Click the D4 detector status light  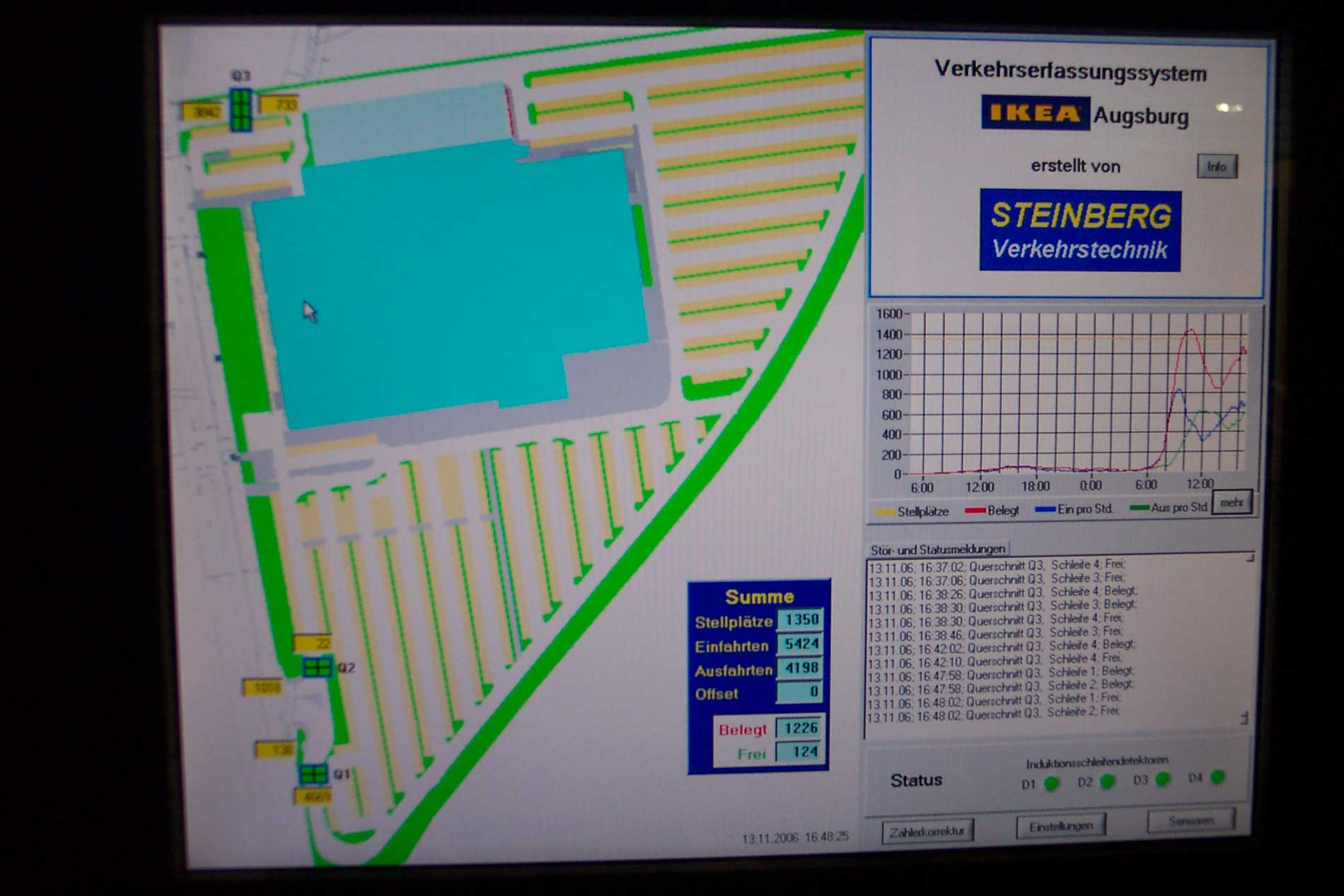(1217, 777)
